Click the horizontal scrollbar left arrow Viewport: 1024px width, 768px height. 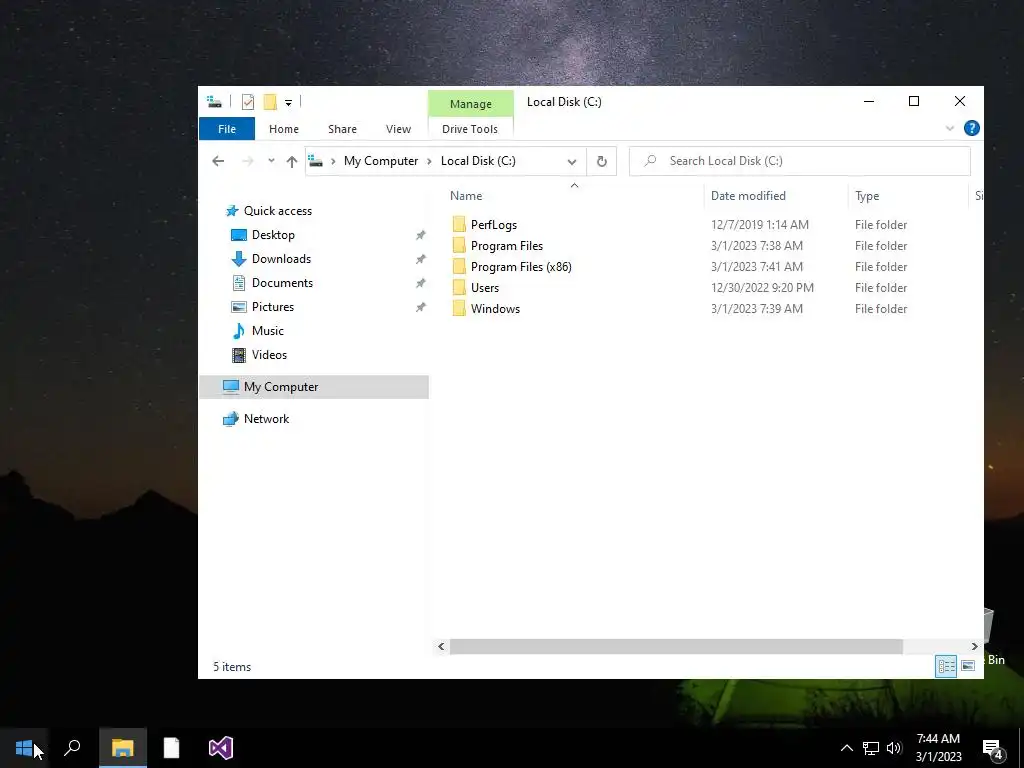click(441, 647)
